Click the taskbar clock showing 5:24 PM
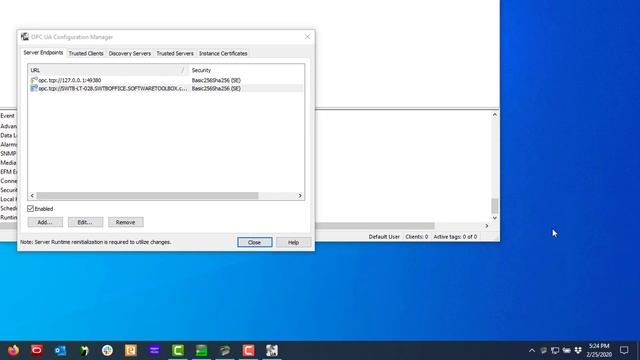The image size is (640, 360). click(599, 350)
